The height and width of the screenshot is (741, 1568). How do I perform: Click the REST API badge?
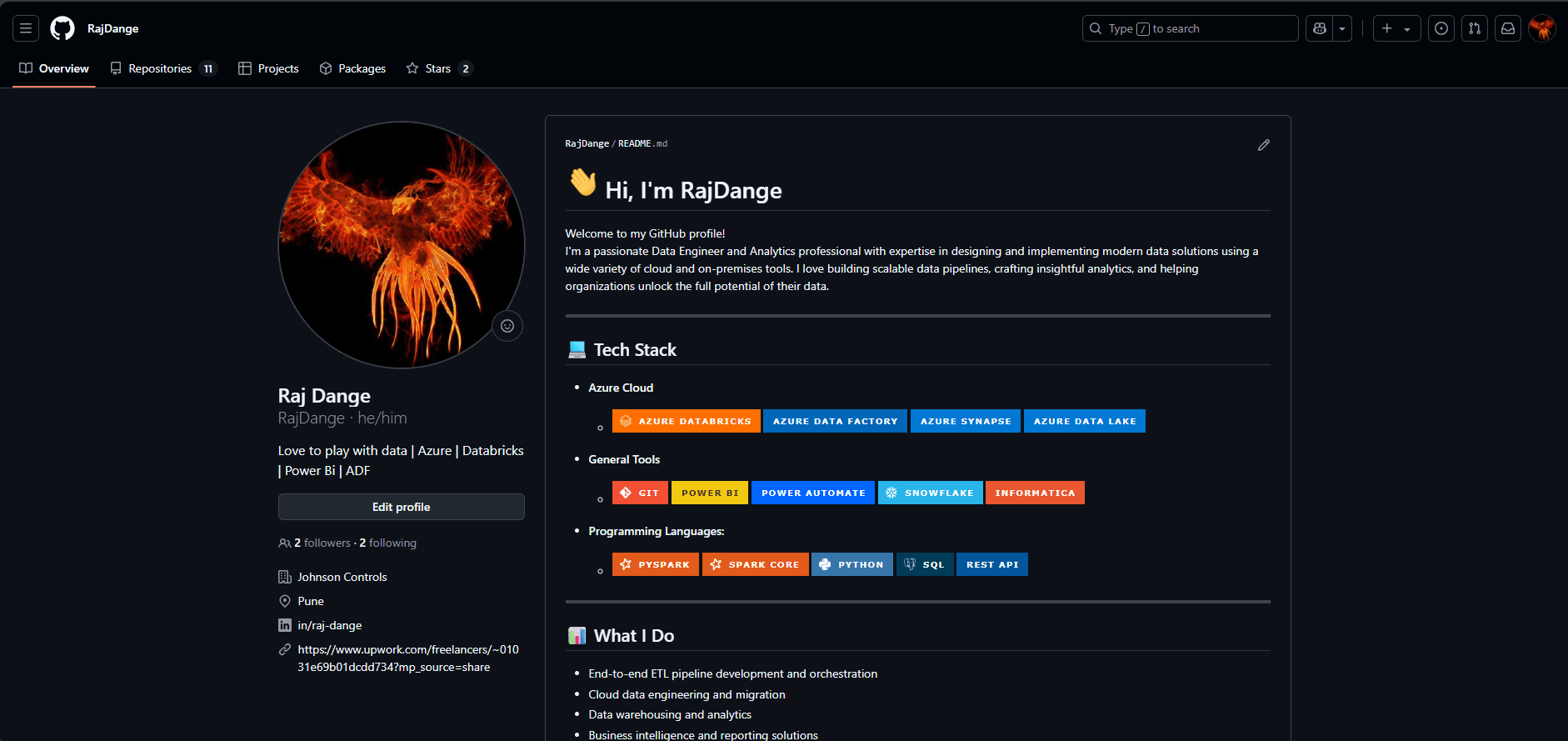pyautogui.click(x=992, y=564)
